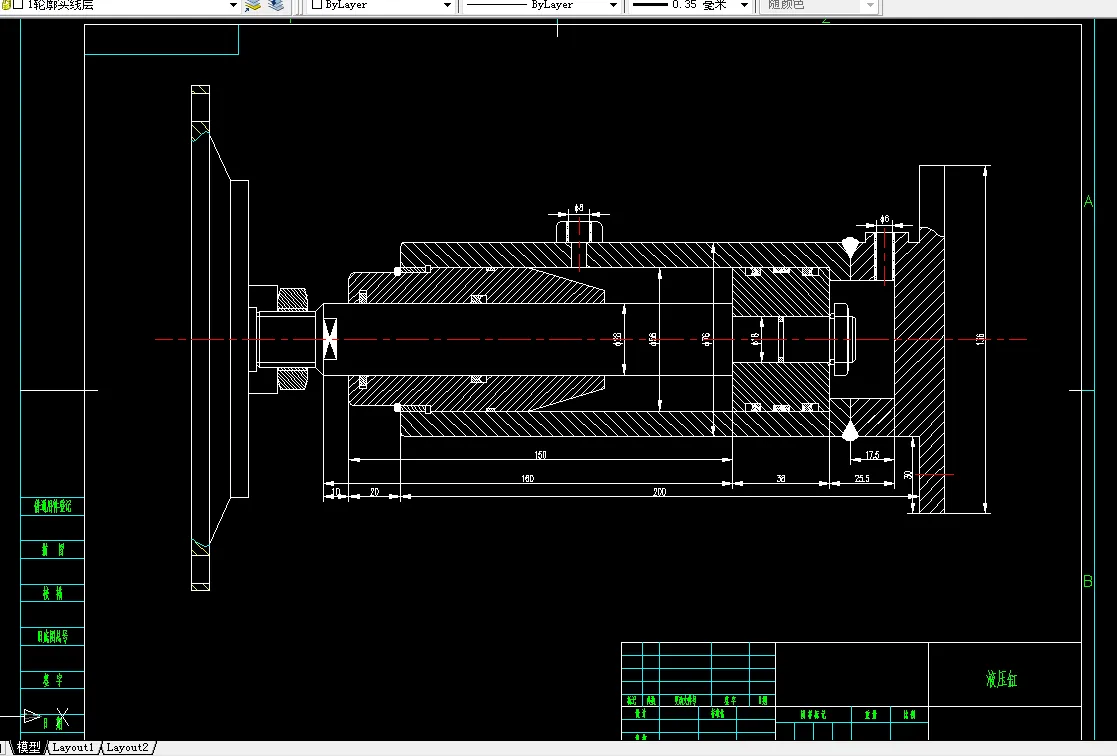Viewport: 1117px width, 756px height.
Task: Click the layer color square beside 轮廓实线层
Action: 19,4
